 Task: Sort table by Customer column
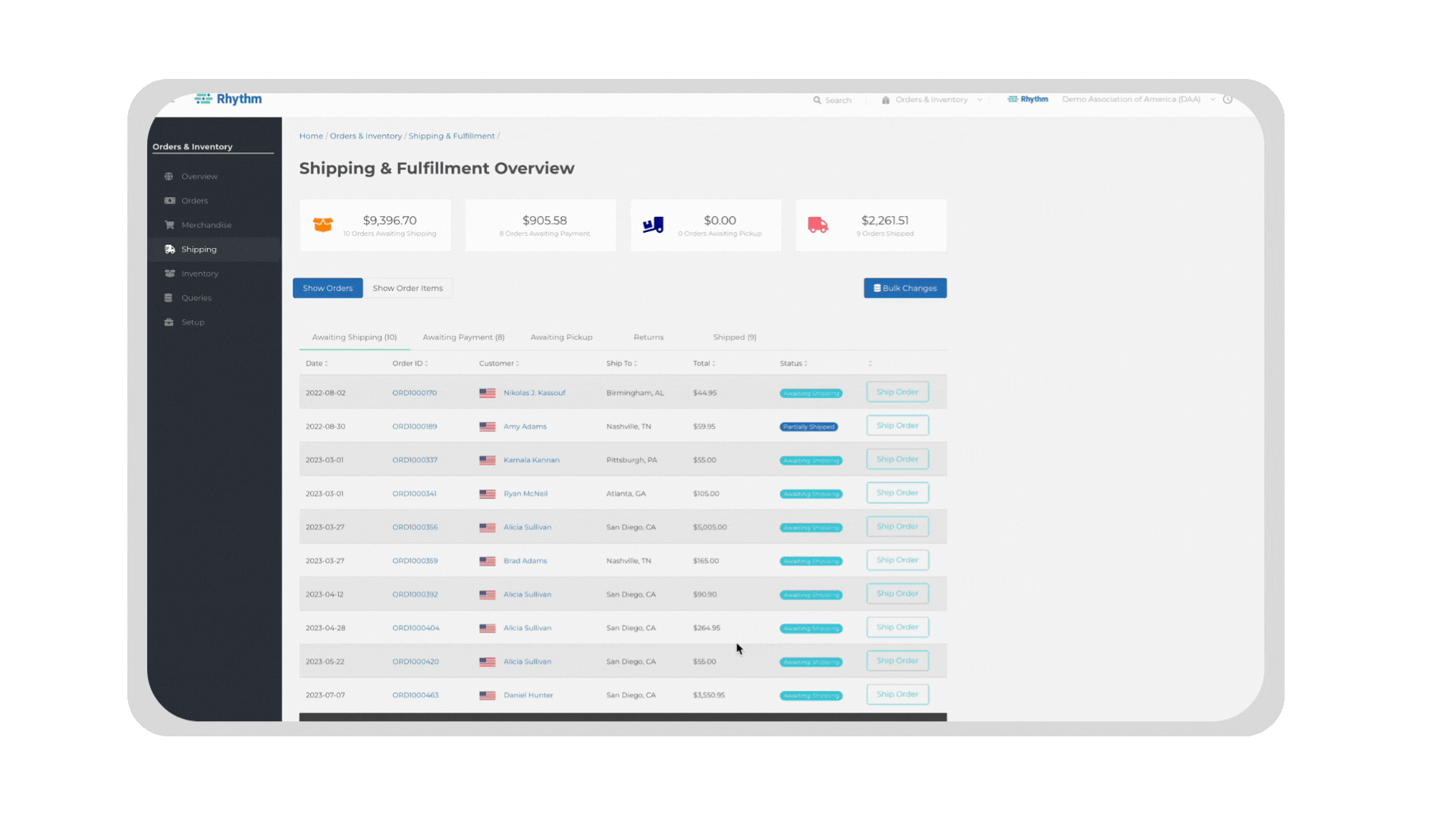(x=499, y=364)
